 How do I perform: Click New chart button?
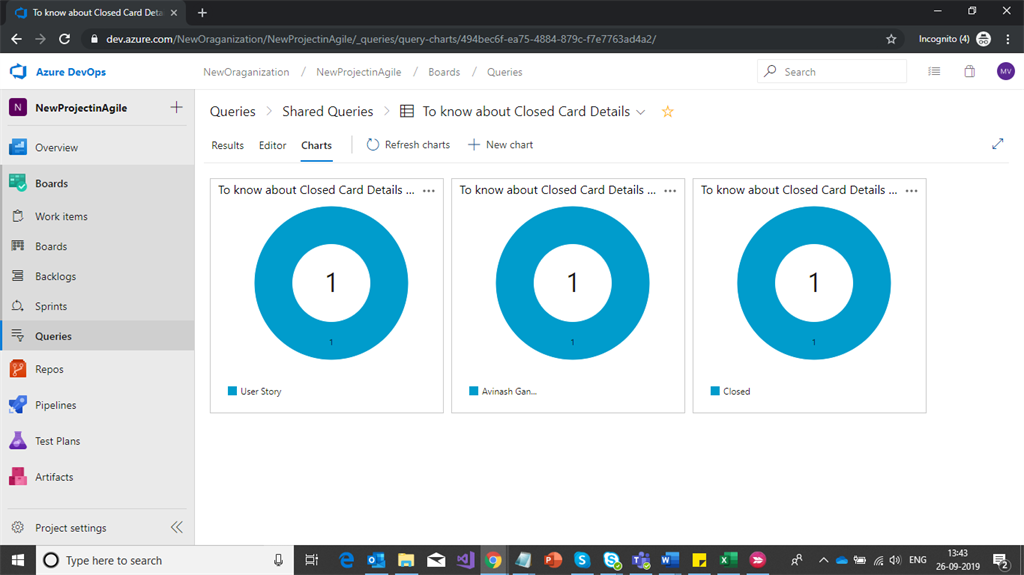[x=500, y=144]
